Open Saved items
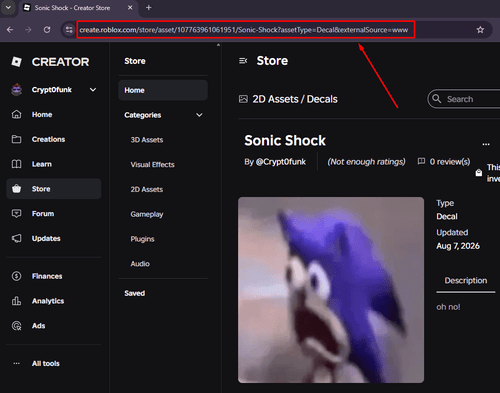Screen dimensions: 500x393 135,293
